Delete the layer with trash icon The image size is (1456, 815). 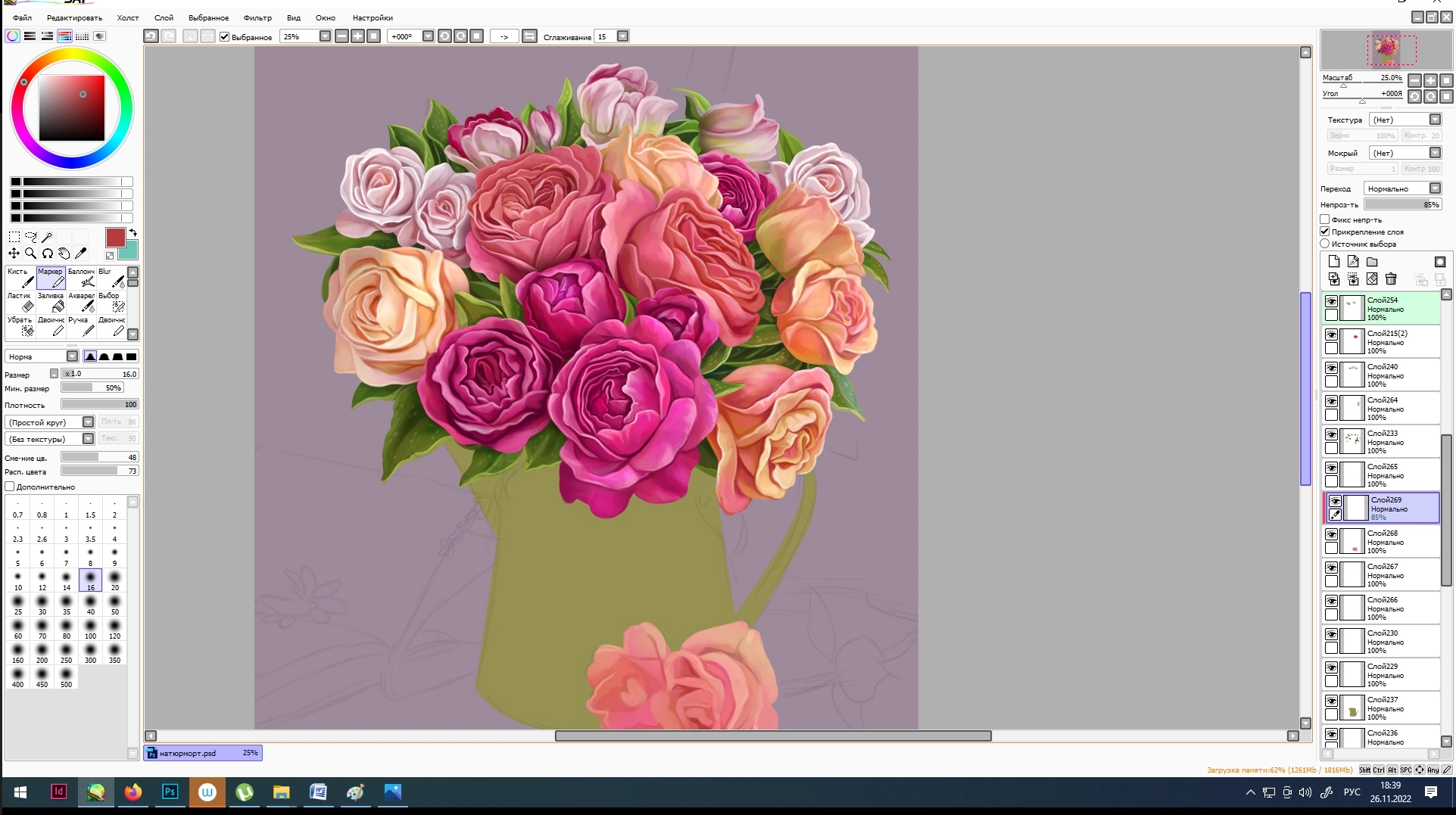(x=1391, y=279)
